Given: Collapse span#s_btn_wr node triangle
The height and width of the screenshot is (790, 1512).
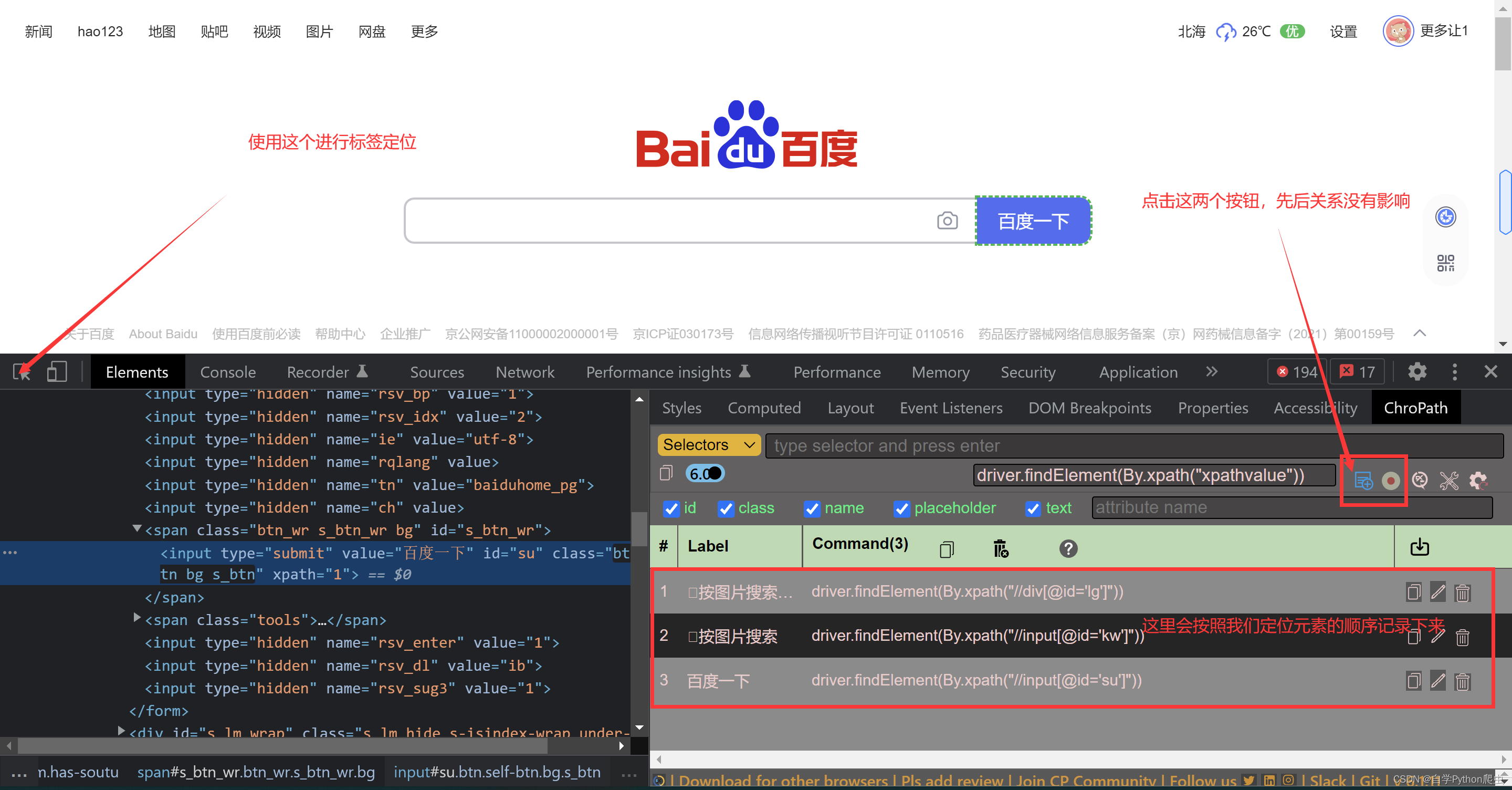Looking at the screenshot, I should click(136, 528).
